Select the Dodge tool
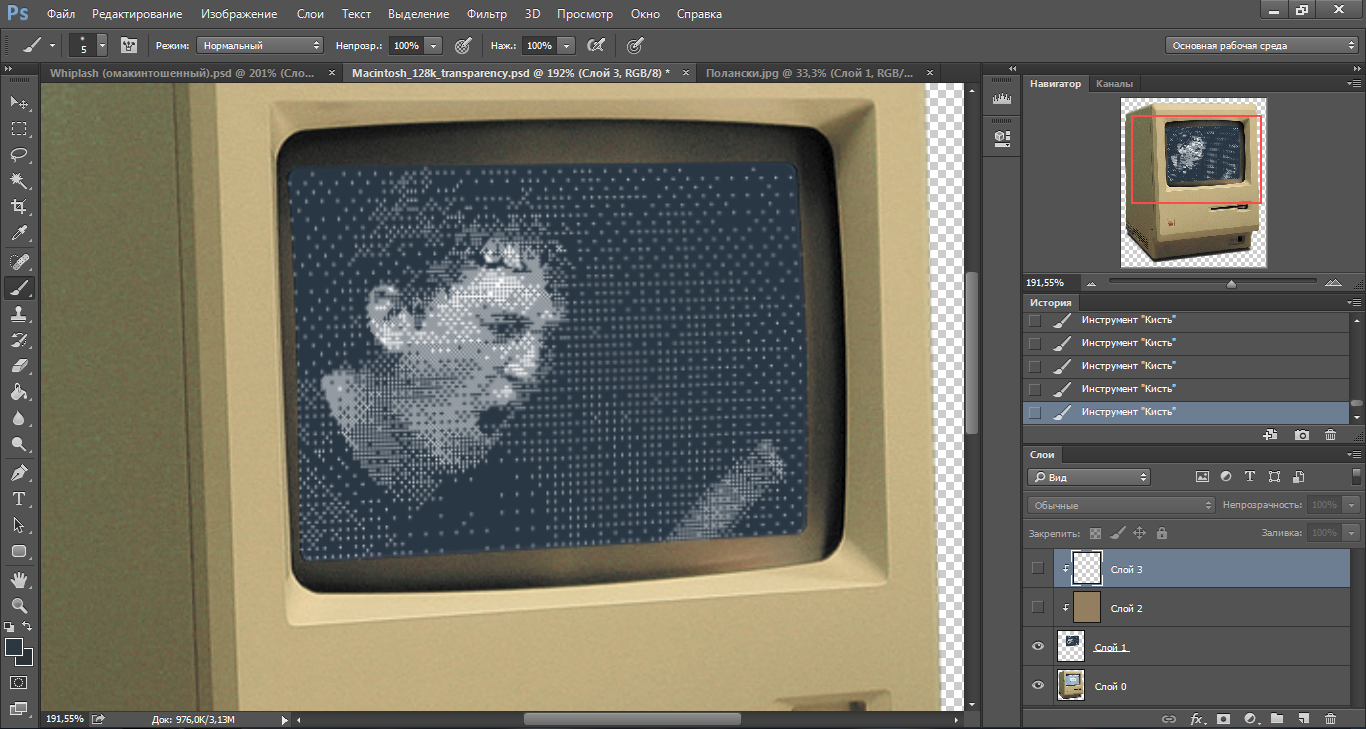Screen dimensions: 1366x729 (x=19, y=445)
